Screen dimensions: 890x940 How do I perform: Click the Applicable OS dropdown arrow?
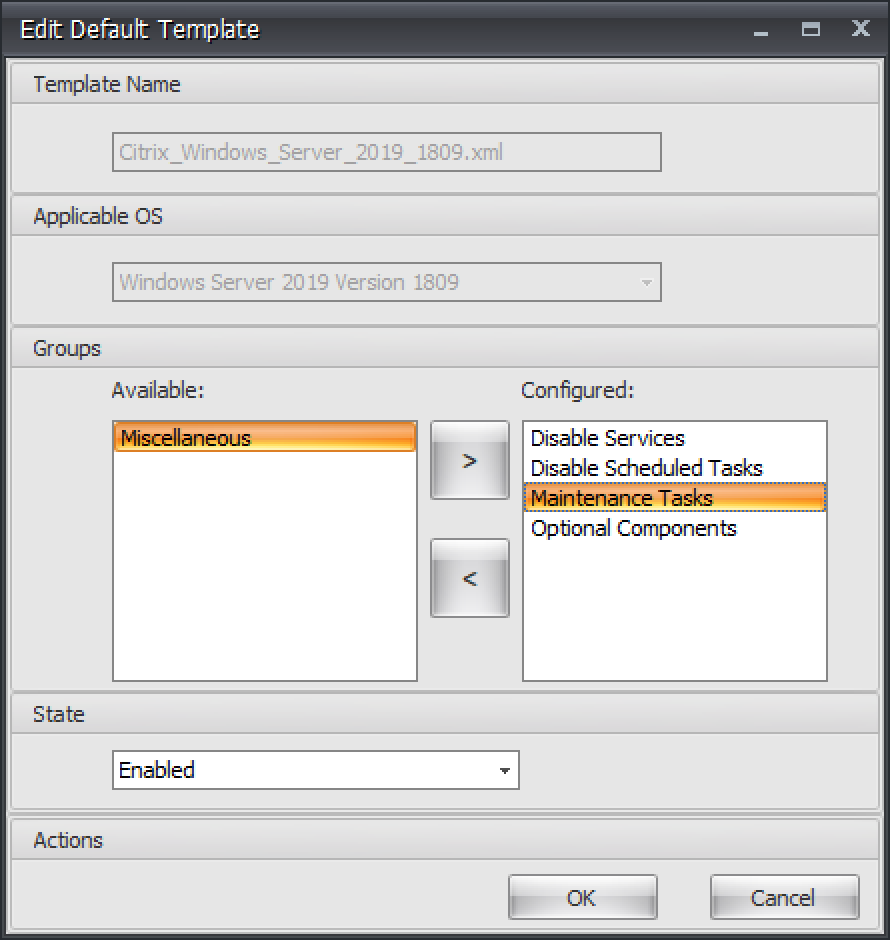coord(645,282)
